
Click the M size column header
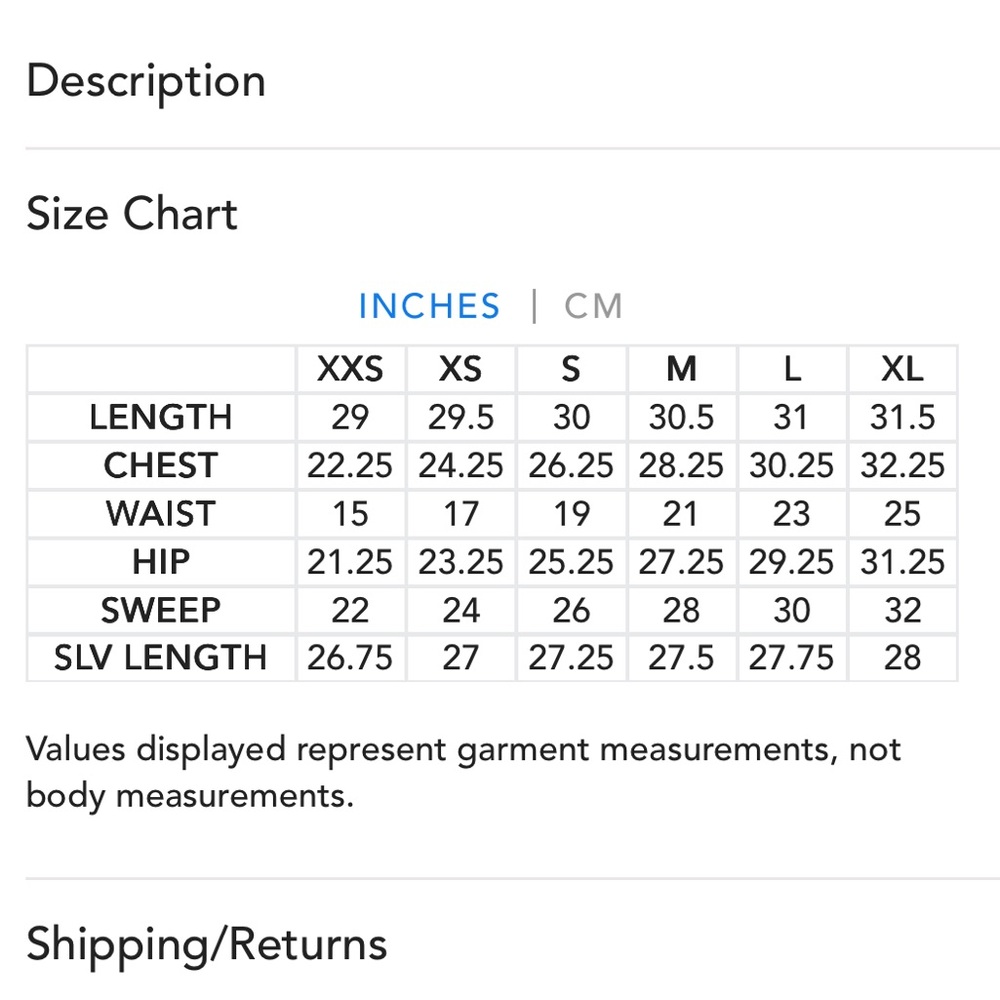coord(681,369)
